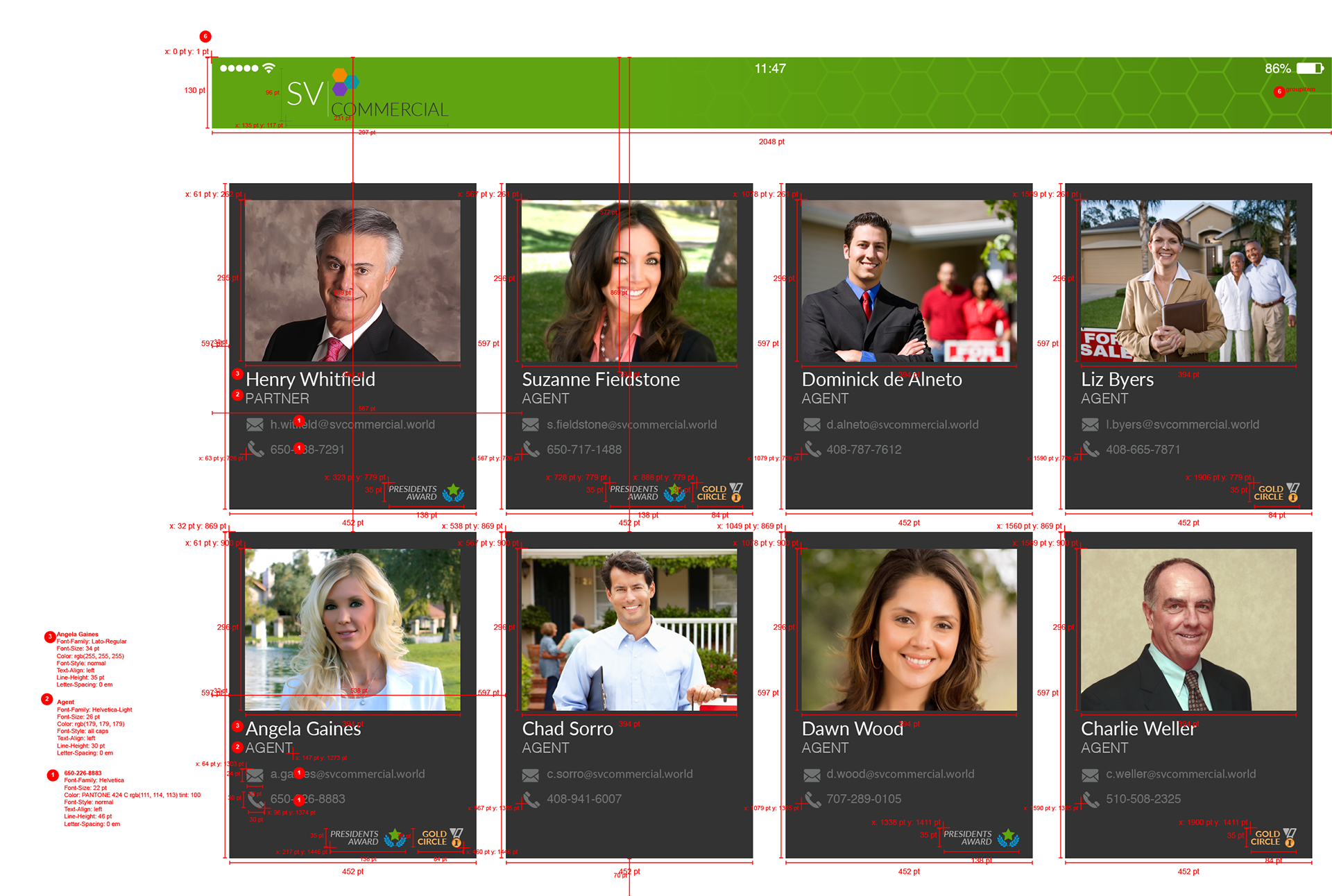Click envelope icon beside d.alneto@svcommercial.world
The height and width of the screenshot is (896, 1332).
click(x=812, y=424)
